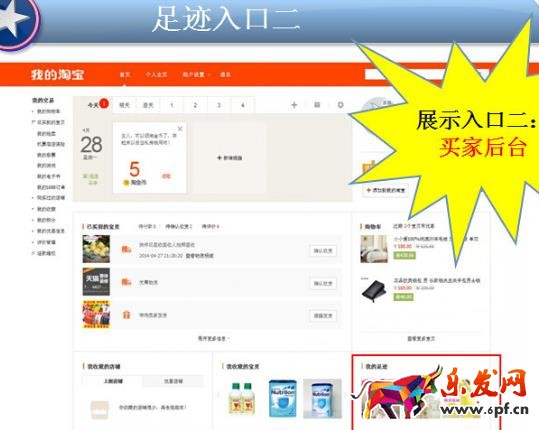
Task: Expand 展开更多信息 under purchased items
Action: pyautogui.click(x=213, y=339)
